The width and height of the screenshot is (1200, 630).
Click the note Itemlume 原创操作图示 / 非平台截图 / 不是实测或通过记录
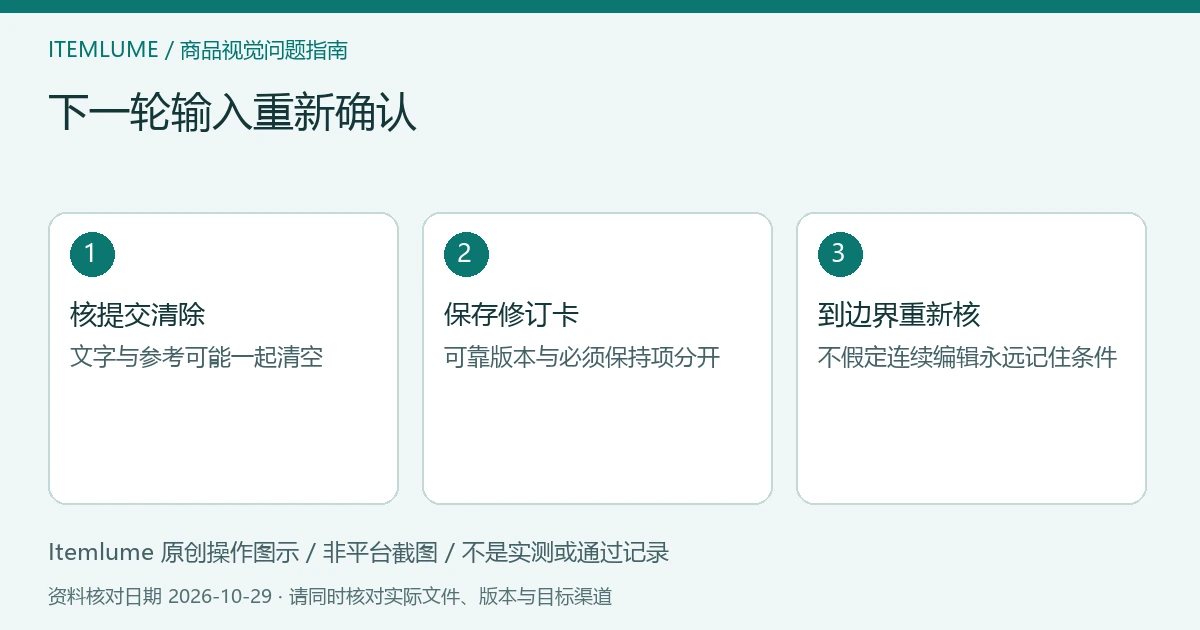pos(358,552)
